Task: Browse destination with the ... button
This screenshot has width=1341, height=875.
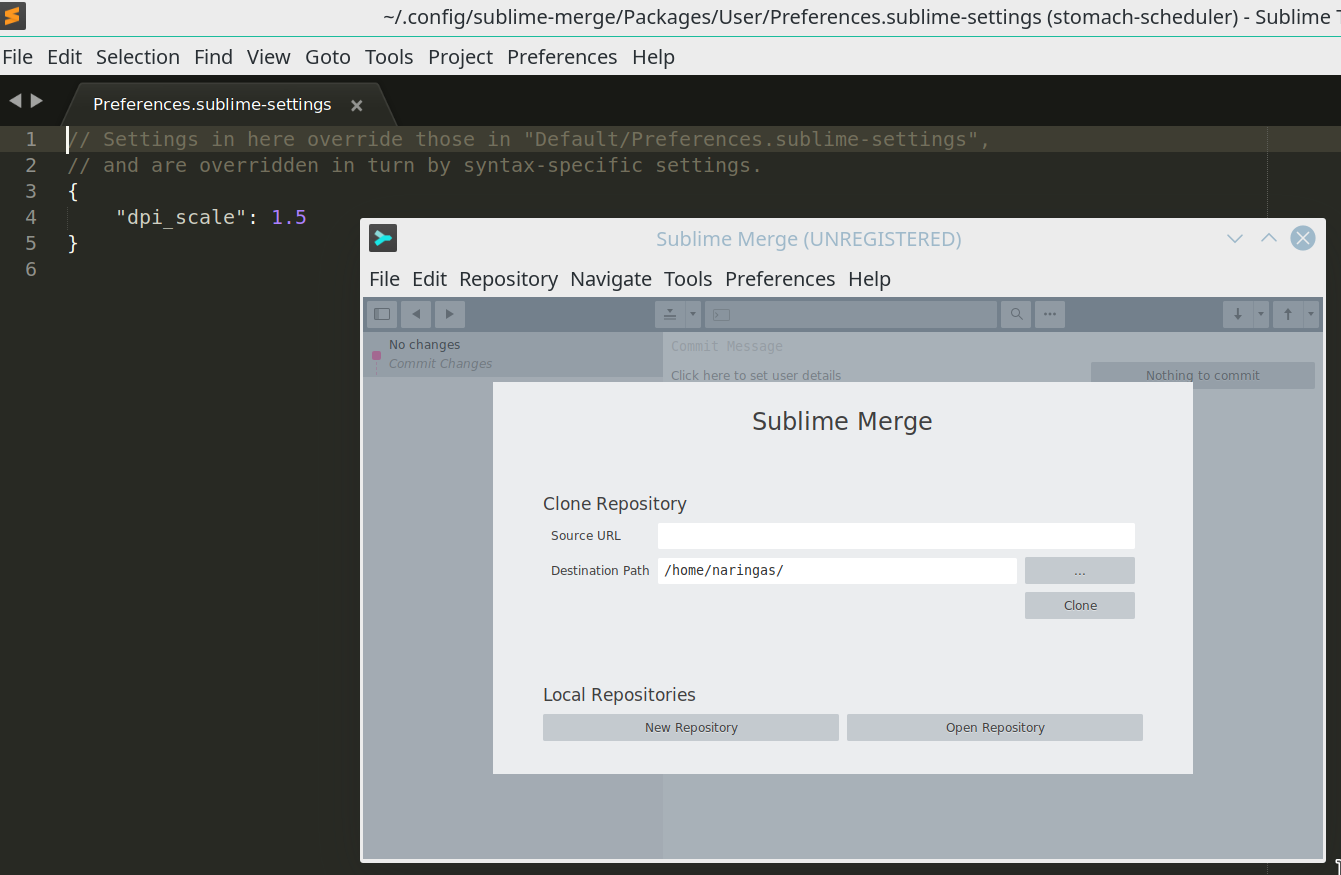Action: 1079,570
